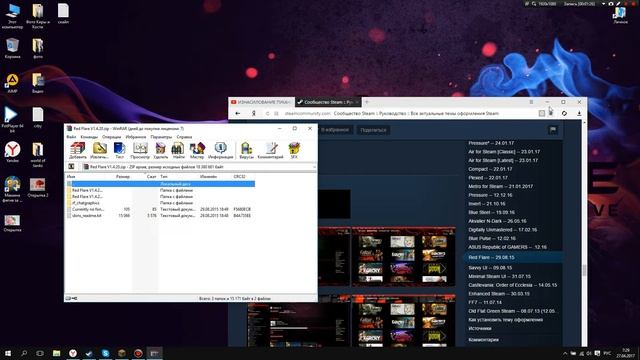Open the Корзина recycle bin desktop icon
This screenshot has width=640, height=360.
12,48
